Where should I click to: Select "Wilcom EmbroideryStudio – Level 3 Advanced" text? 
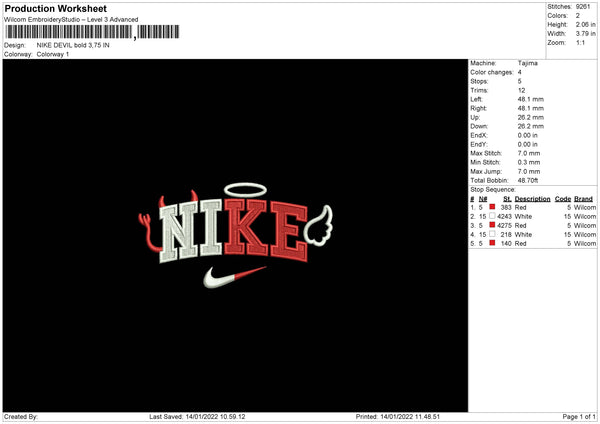pos(71,20)
